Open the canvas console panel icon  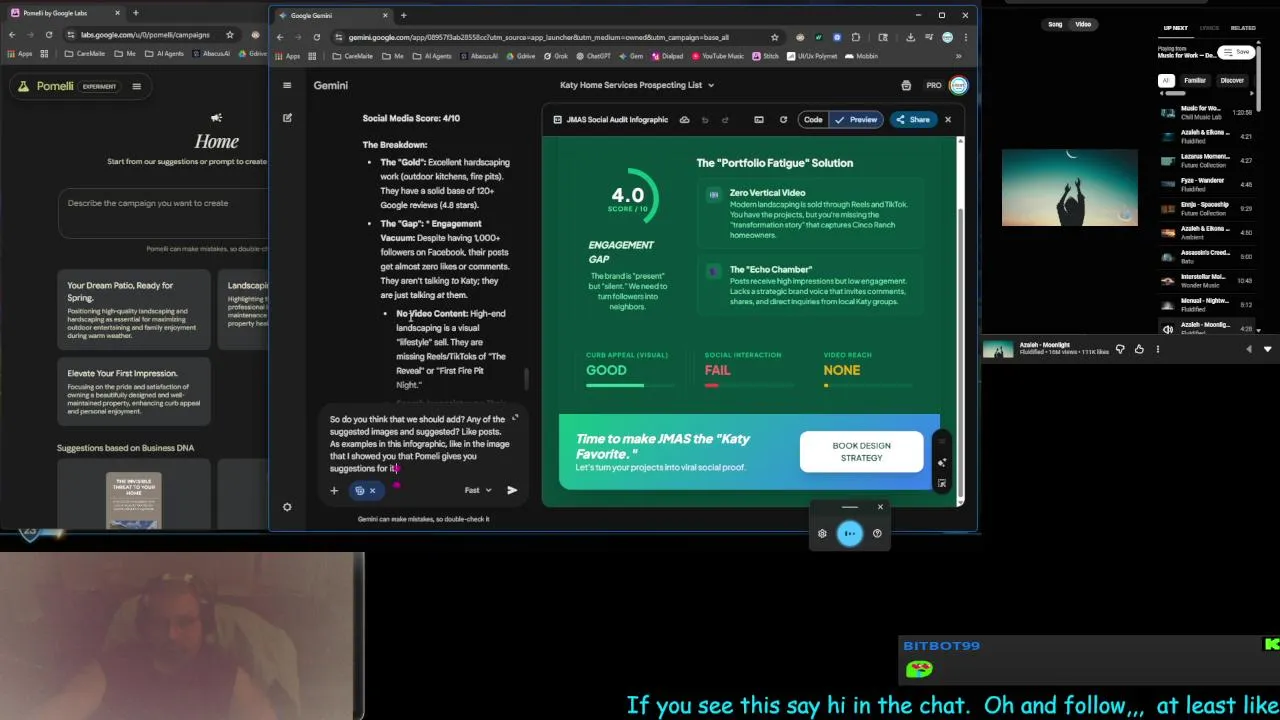tap(759, 120)
